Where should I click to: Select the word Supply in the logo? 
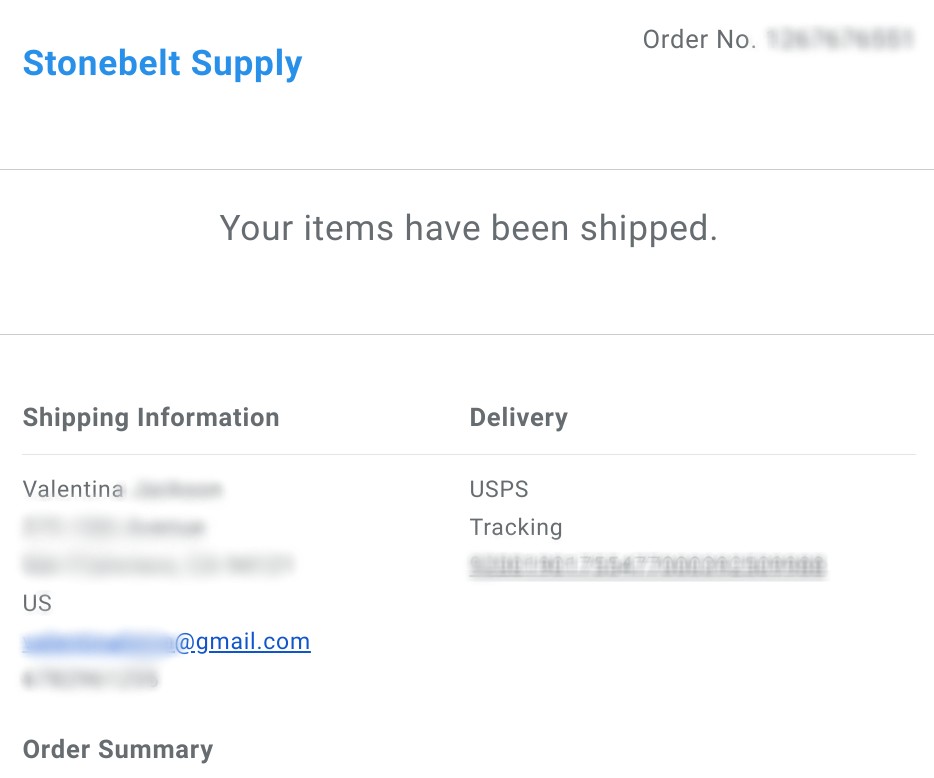pyautogui.click(x=247, y=64)
